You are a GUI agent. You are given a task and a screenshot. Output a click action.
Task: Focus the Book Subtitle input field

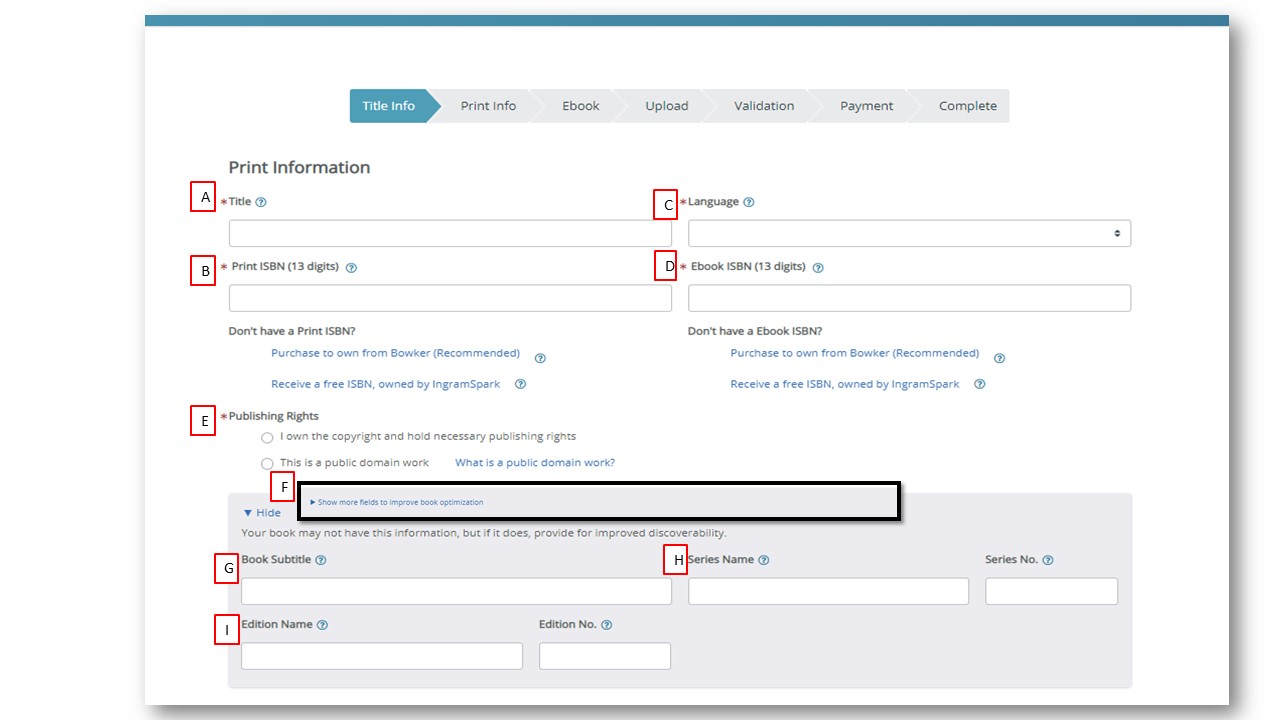pyautogui.click(x=456, y=591)
